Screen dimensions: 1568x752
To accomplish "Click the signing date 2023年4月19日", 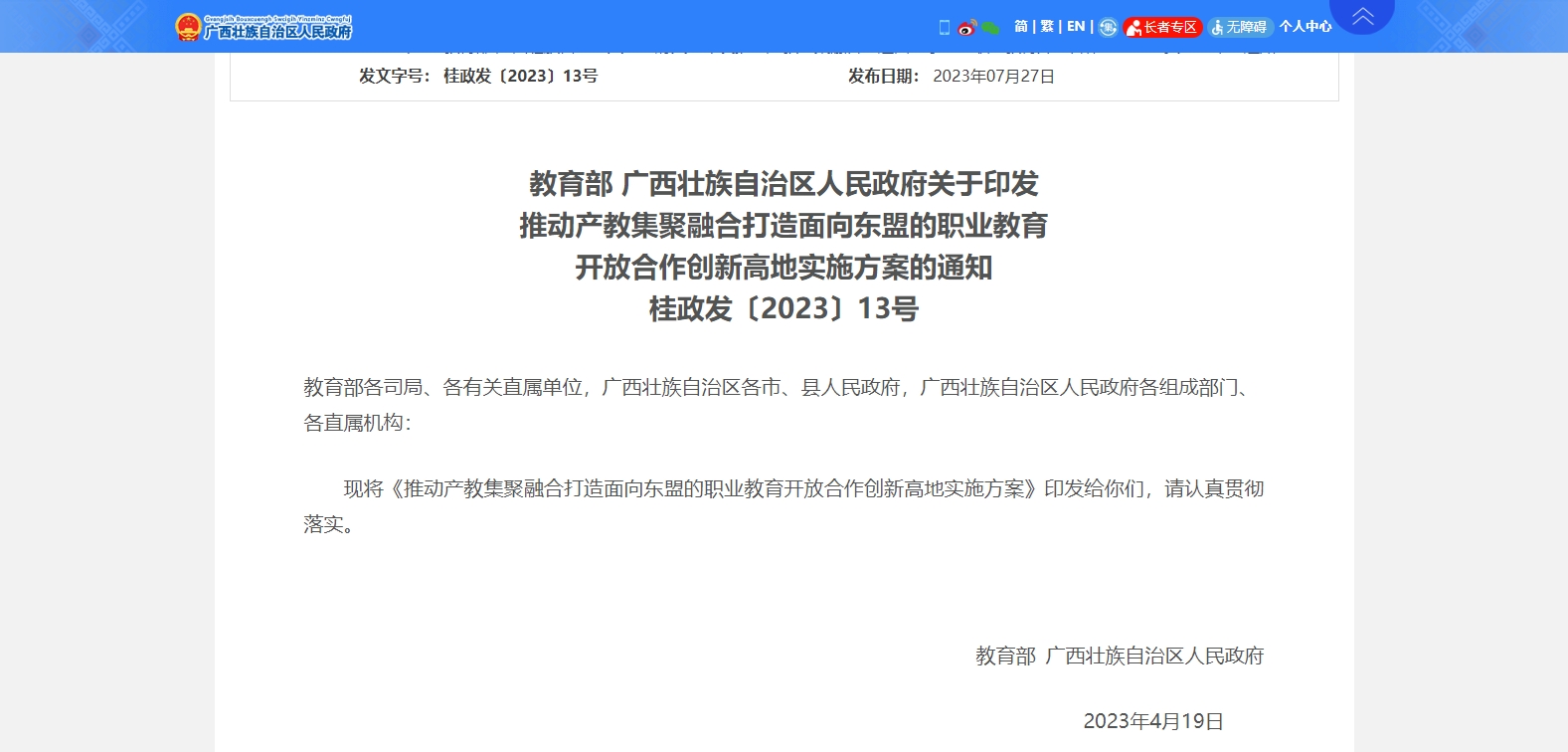I will (1152, 721).
